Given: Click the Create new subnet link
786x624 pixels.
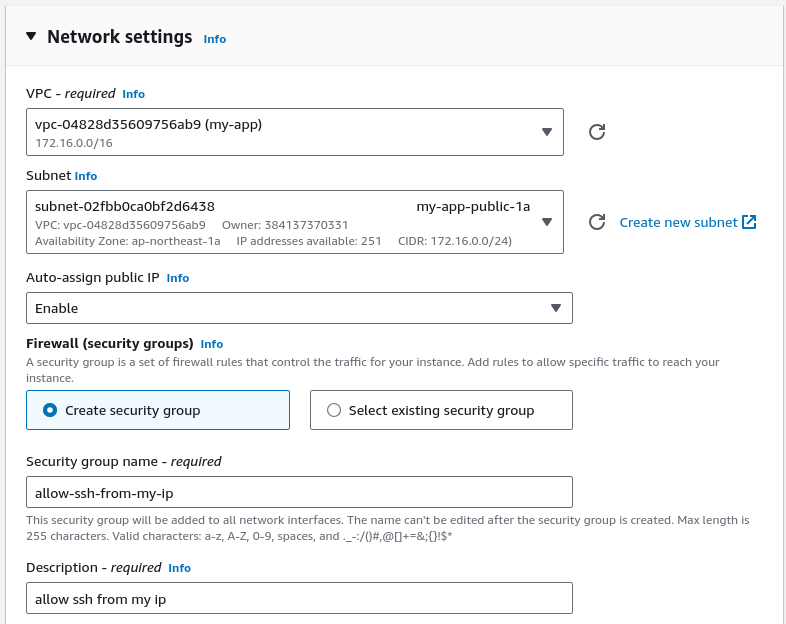Looking at the screenshot, I should tap(678, 222).
